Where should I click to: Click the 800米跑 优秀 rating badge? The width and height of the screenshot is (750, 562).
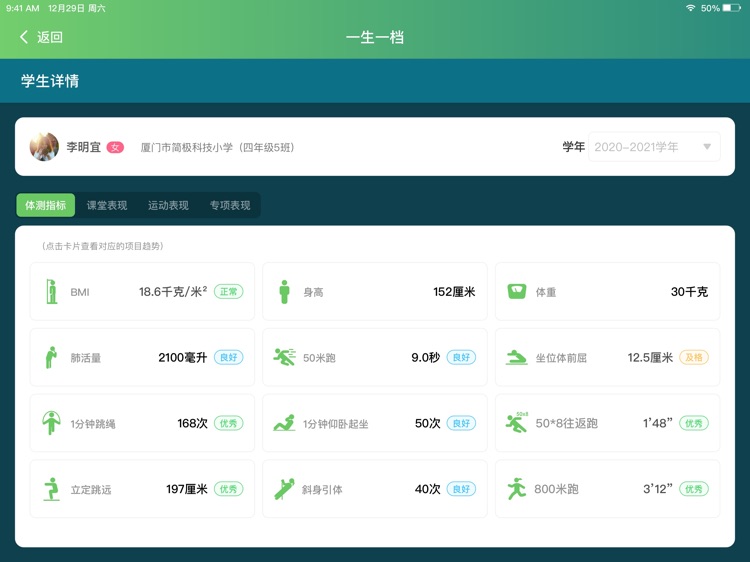[694, 489]
